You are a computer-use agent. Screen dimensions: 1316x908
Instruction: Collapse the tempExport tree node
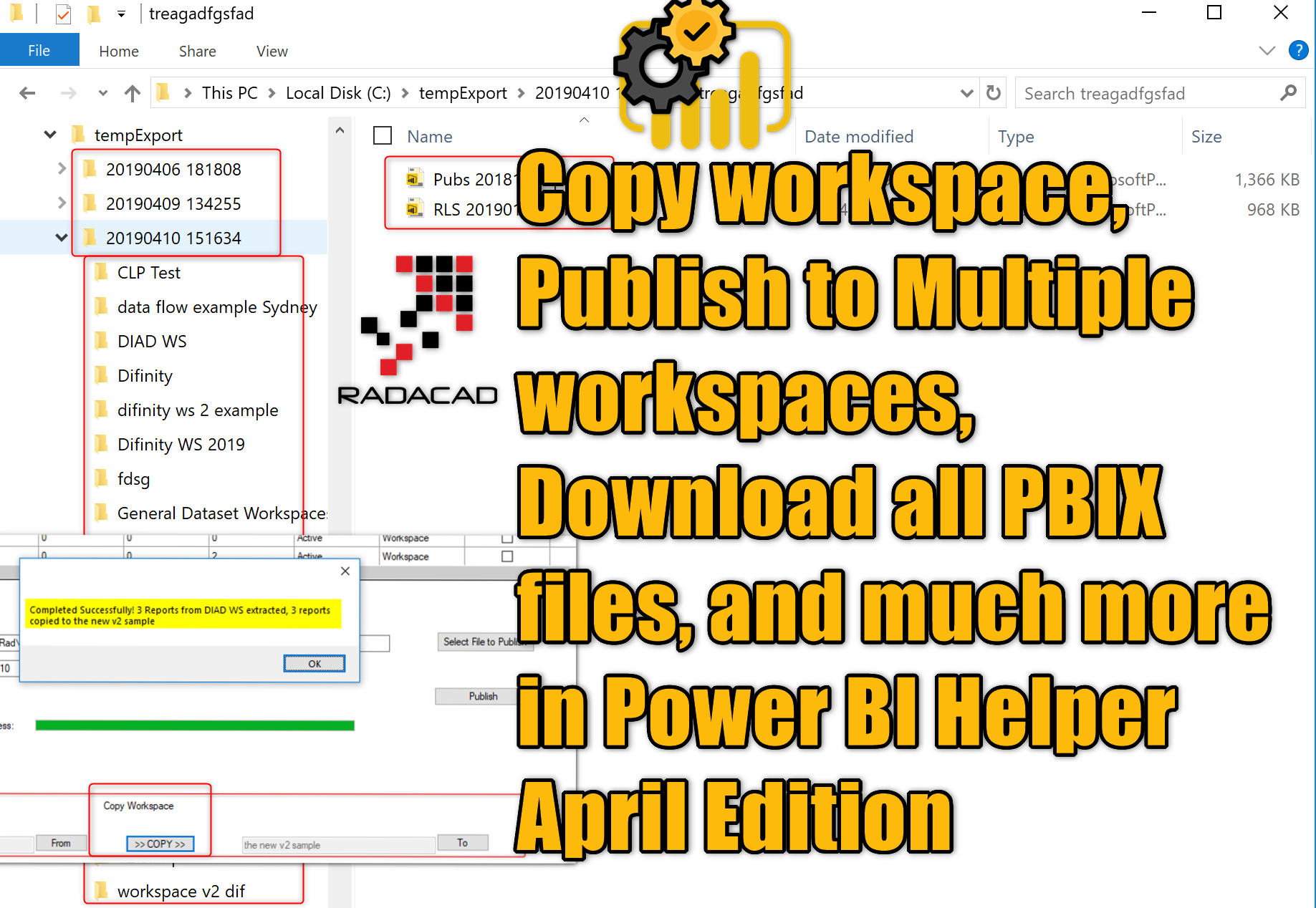coord(50,135)
